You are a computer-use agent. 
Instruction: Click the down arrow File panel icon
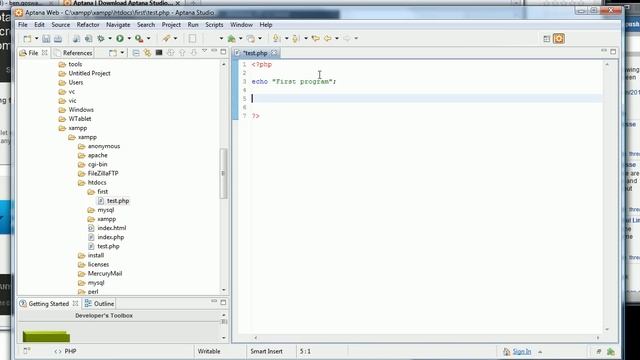tap(193, 53)
